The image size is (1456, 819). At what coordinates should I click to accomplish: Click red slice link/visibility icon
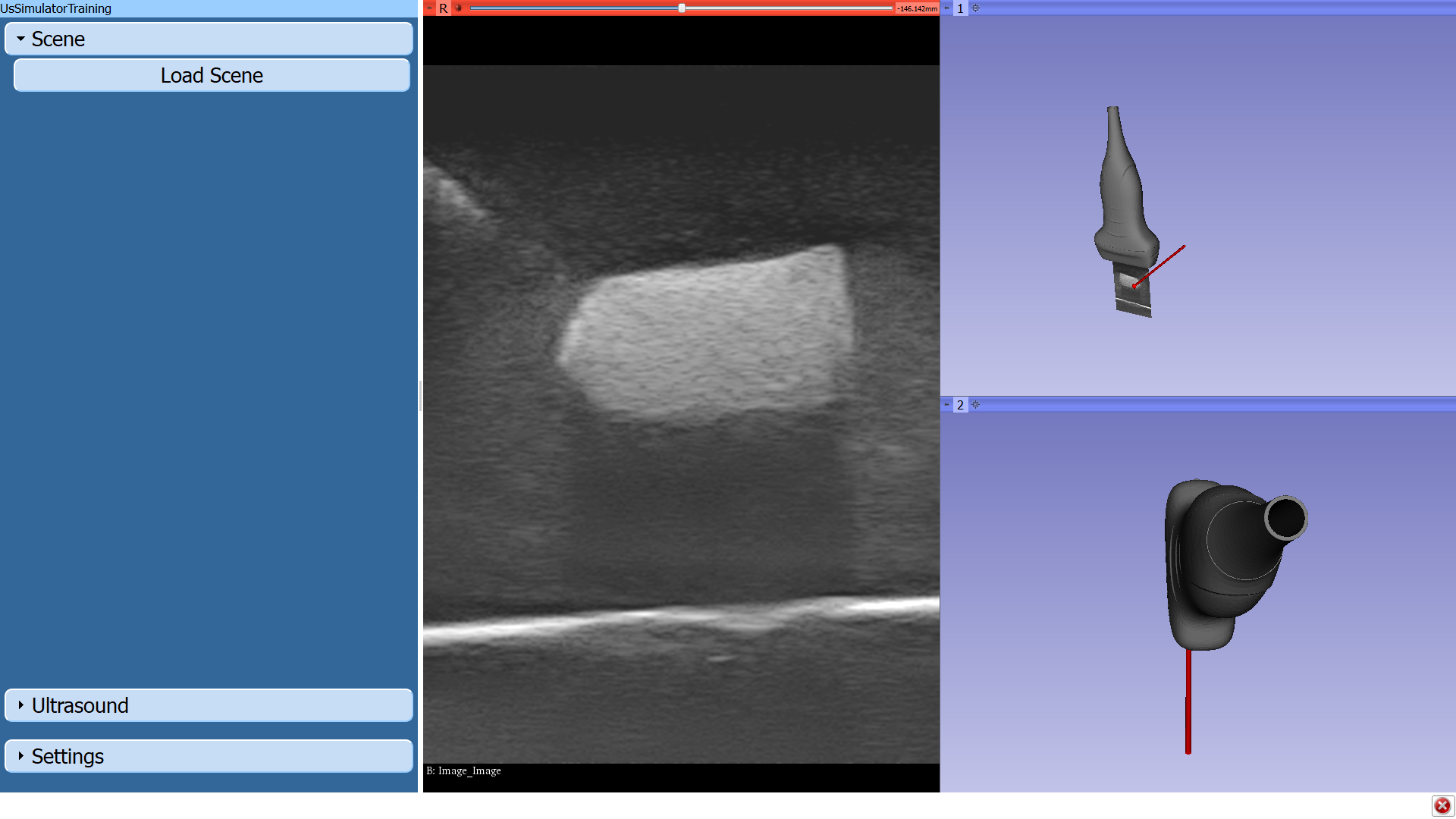(x=458, y=8)
